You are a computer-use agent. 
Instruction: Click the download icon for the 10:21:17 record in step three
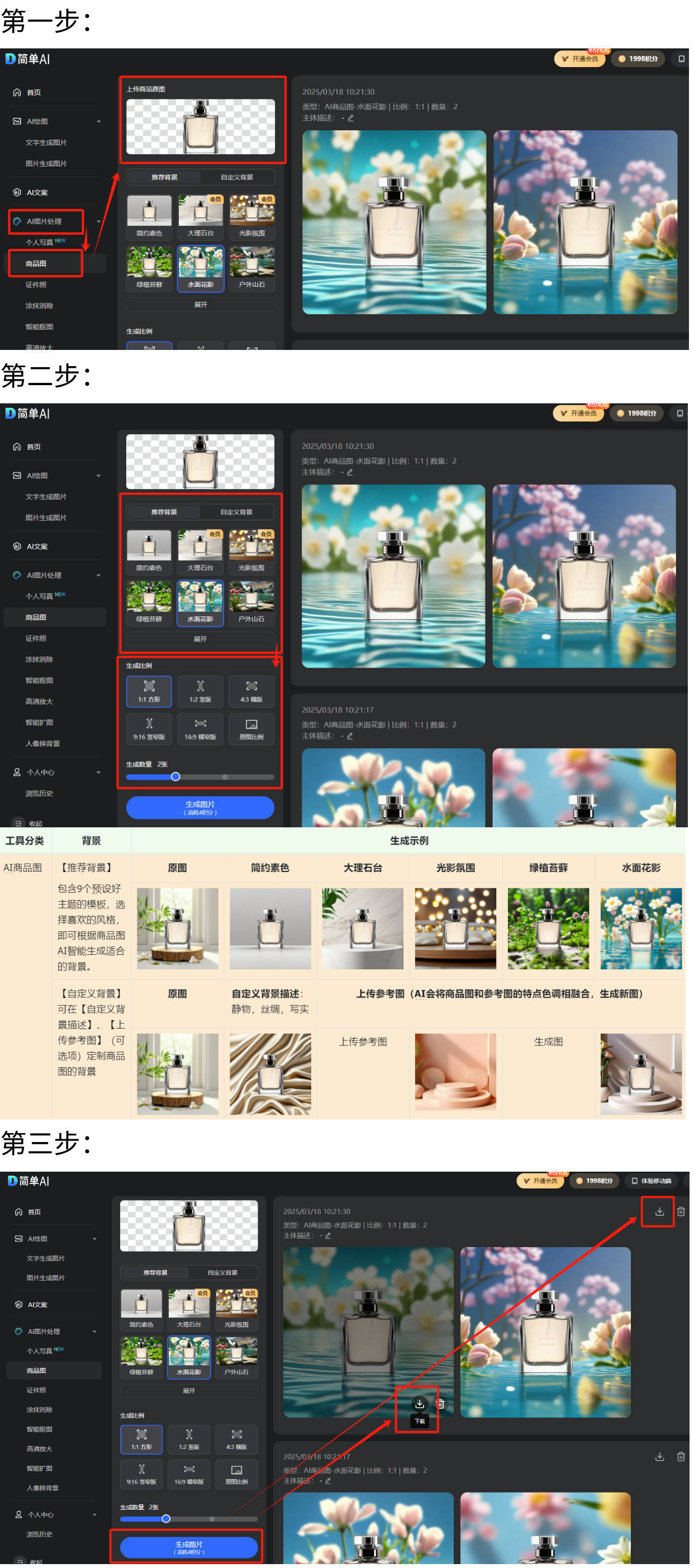point(659,1457)
